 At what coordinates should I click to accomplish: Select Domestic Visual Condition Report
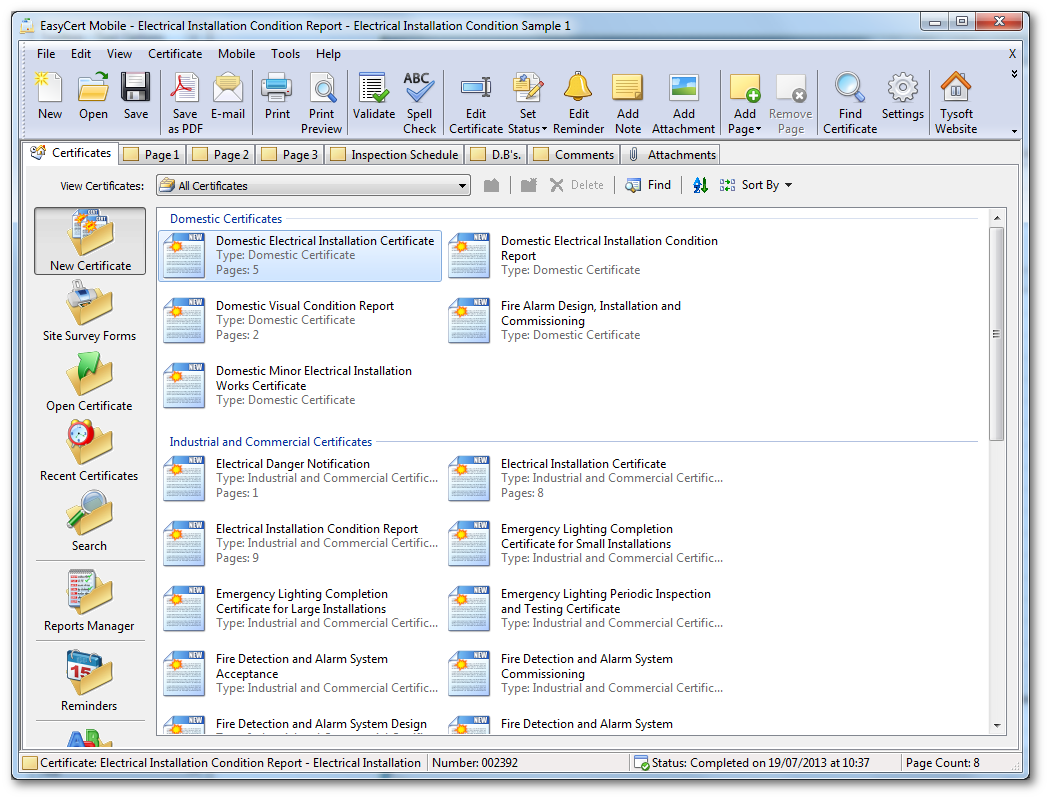pos(300,321)
